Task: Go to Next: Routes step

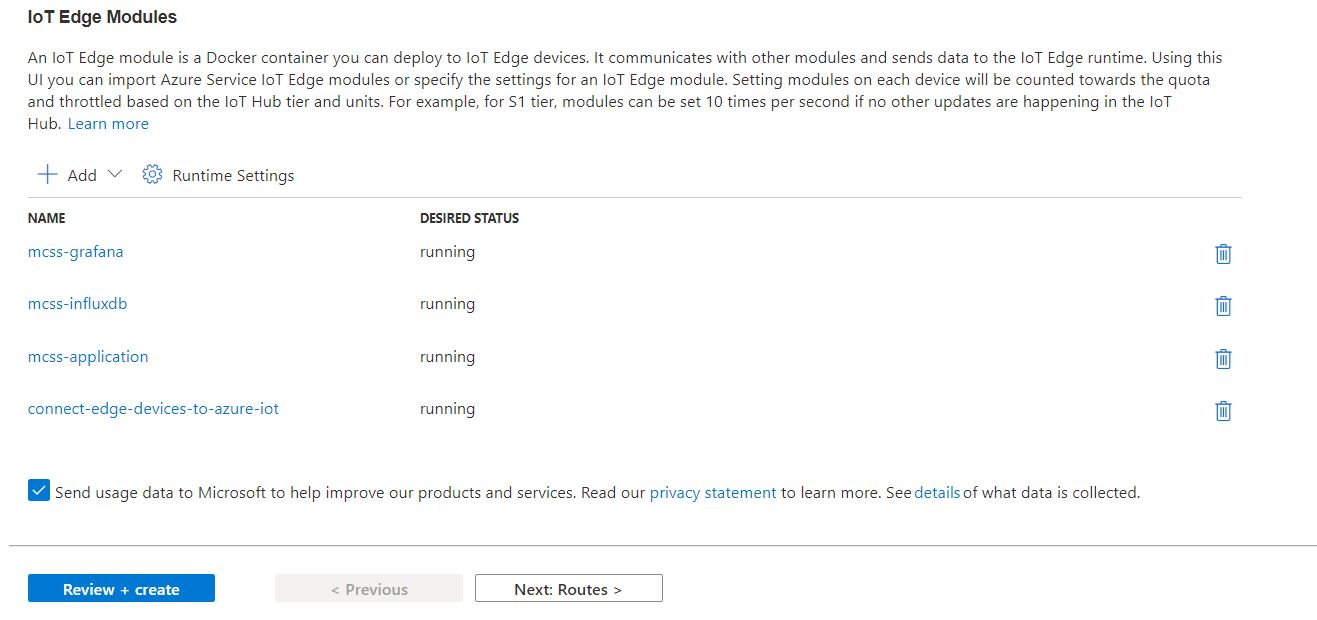Action: click(568, 589)
